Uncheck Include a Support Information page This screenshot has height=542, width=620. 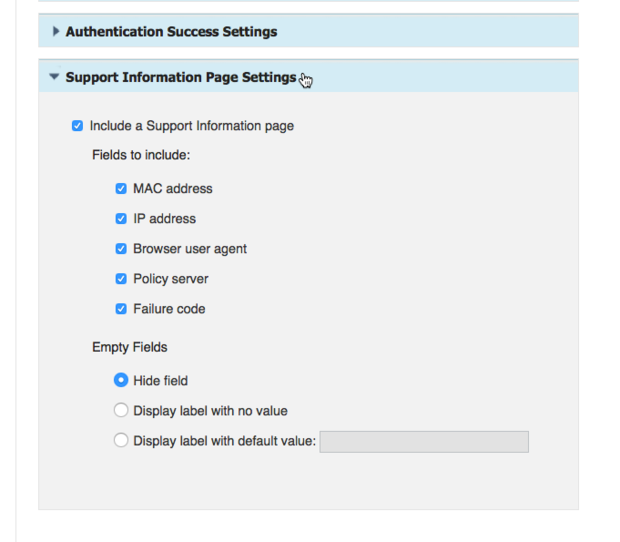78,126
